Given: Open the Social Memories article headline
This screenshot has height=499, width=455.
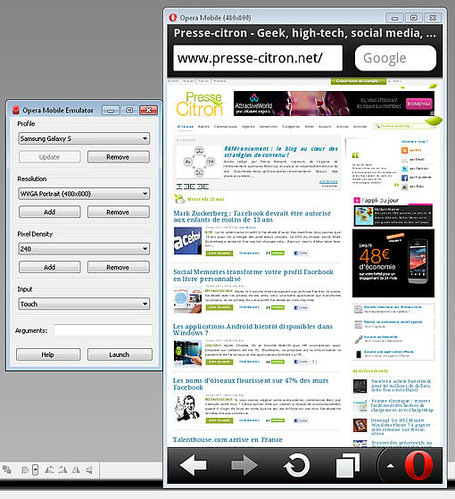Looking at the screenshot, I should coord(253,275).
